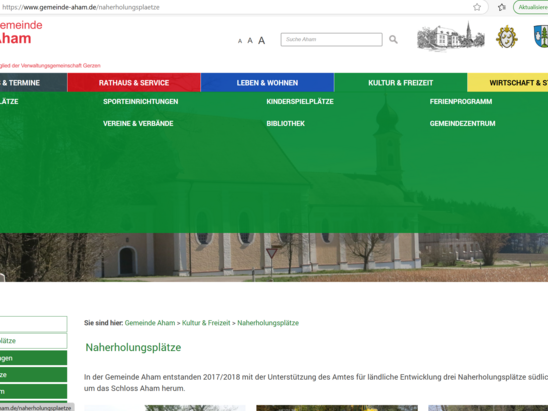Select green sidebar item ending 'ze'
548x411 pixels.
(x=34, y=375)
